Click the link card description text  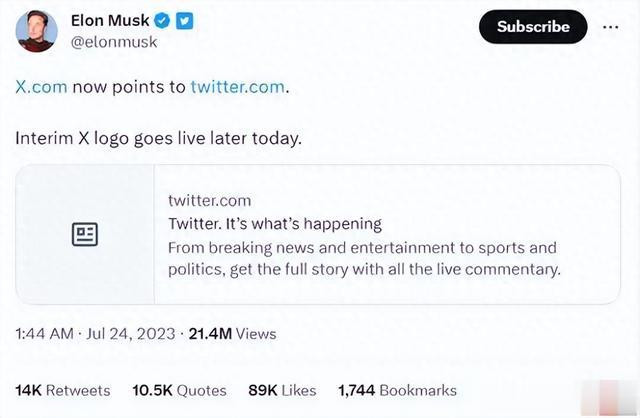point(364,258)
